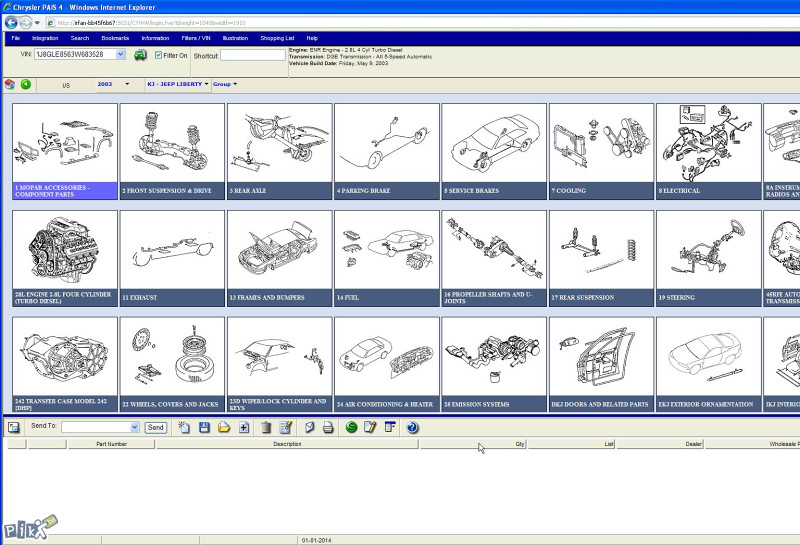Click the Shortcut input field
This screenshot has width=800, height=545.
pos(253,55)
